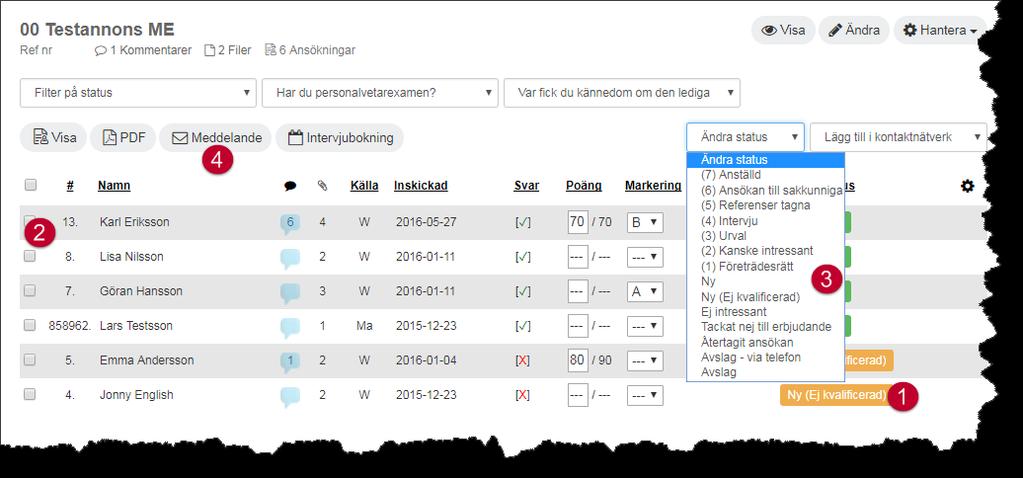Click the Meddelande button
Screen dimensions: 1023x478
click(x=215, y=138)
